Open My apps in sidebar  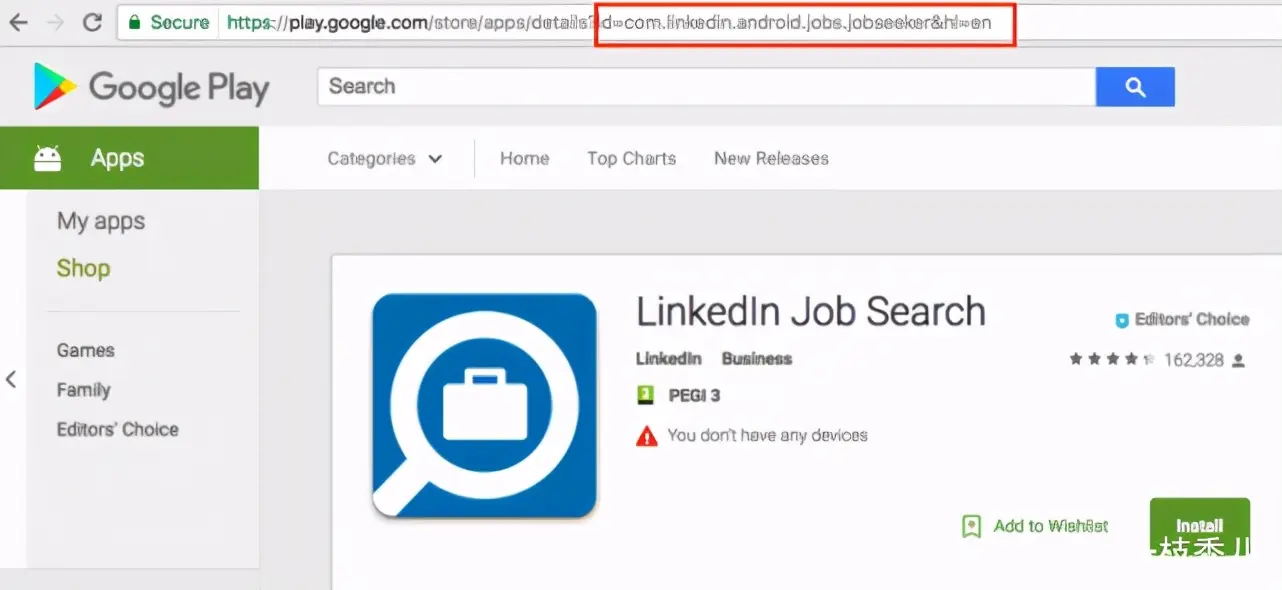[101, 221]
